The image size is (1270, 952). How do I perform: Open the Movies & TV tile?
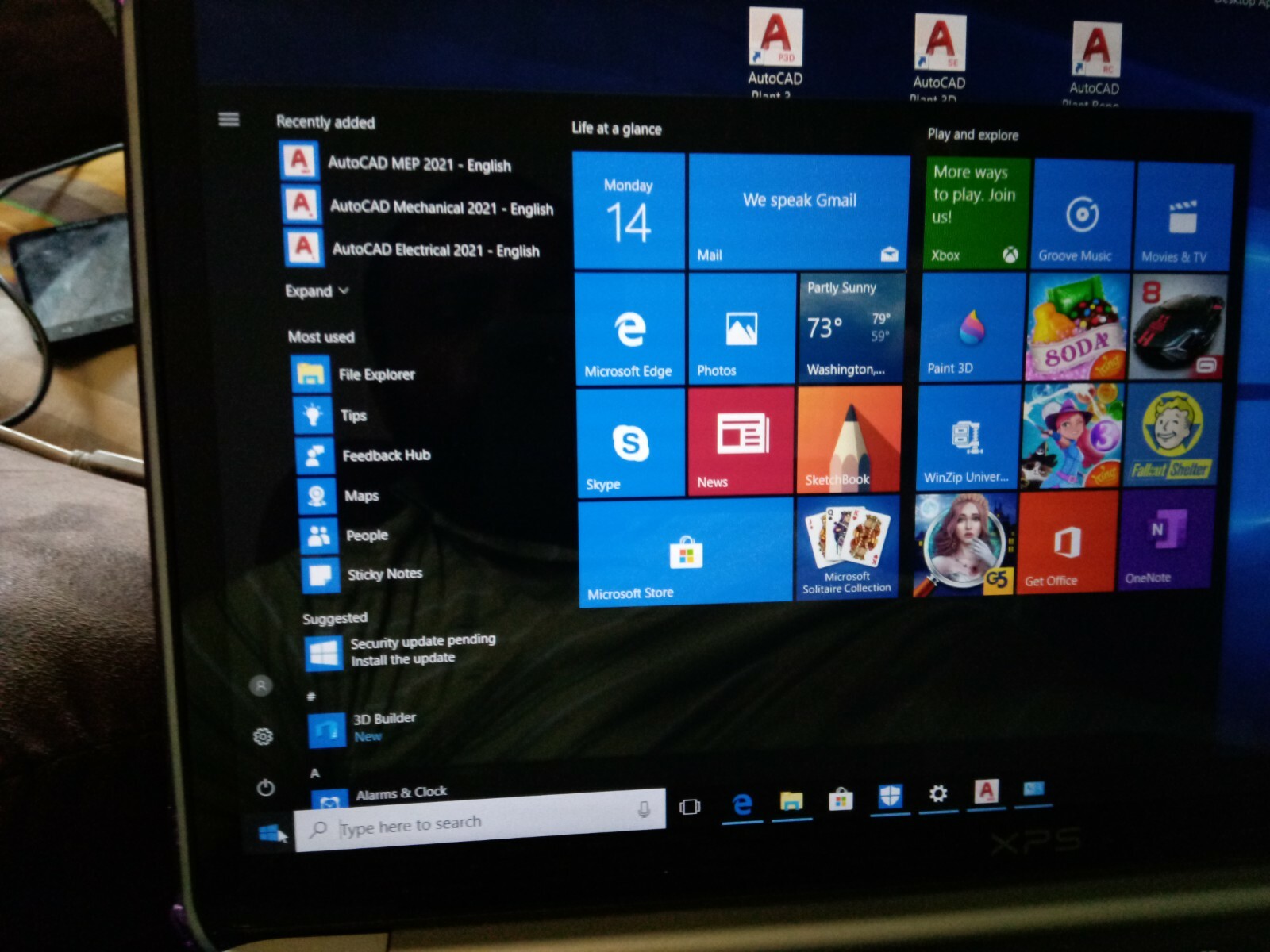1185,216
